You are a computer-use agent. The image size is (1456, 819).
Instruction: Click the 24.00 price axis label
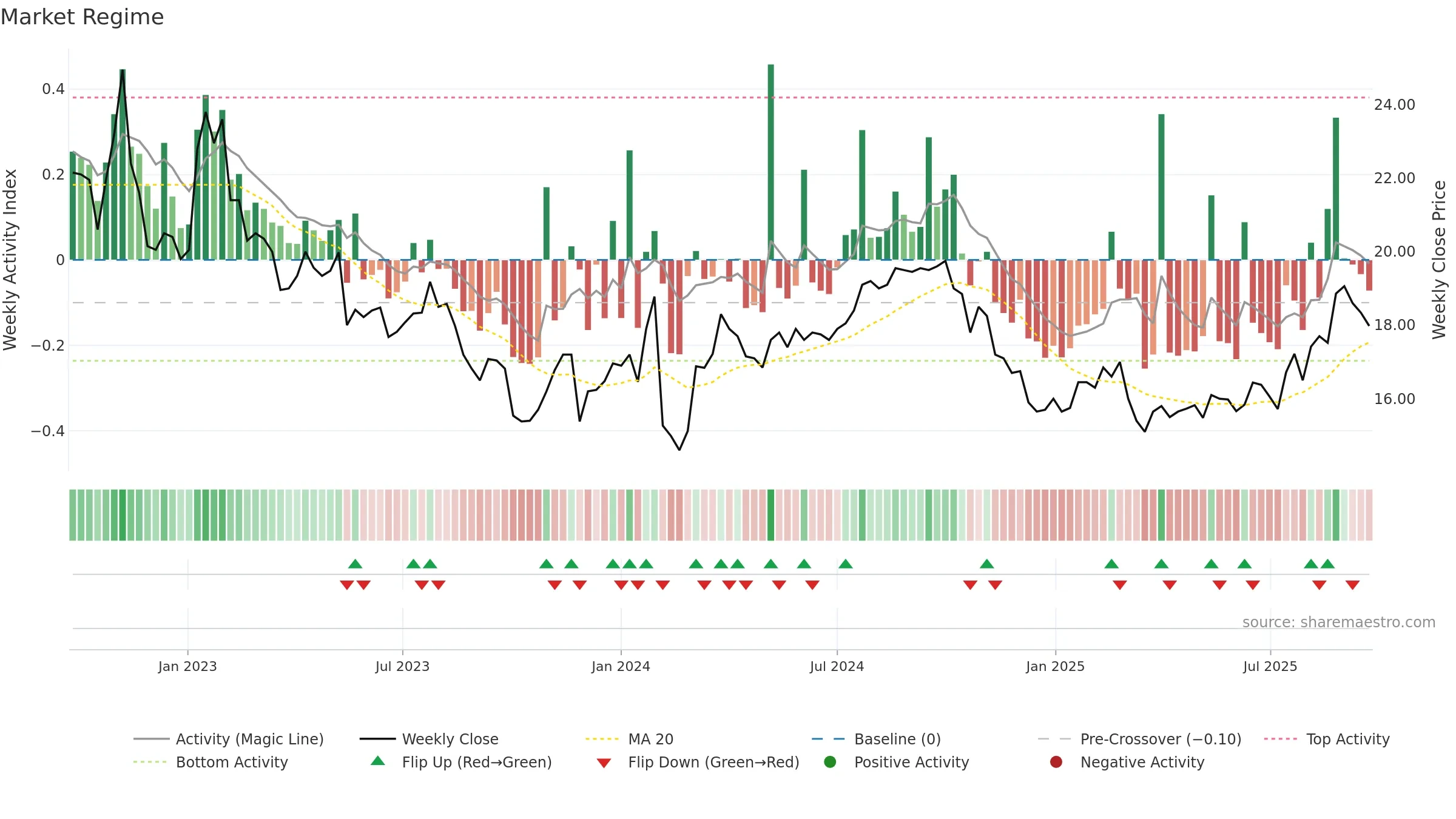click(1395, 105)
